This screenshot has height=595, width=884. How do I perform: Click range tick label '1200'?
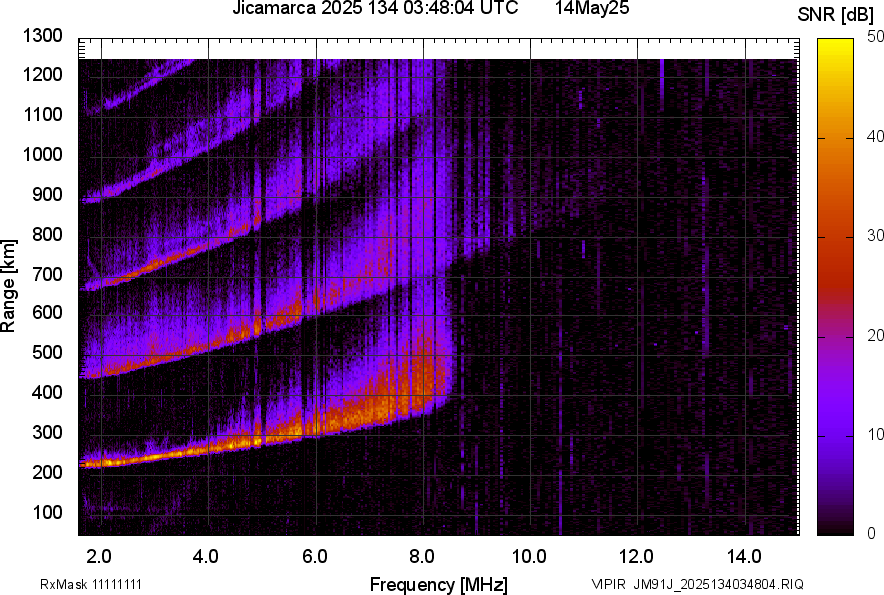click(42, 74)
